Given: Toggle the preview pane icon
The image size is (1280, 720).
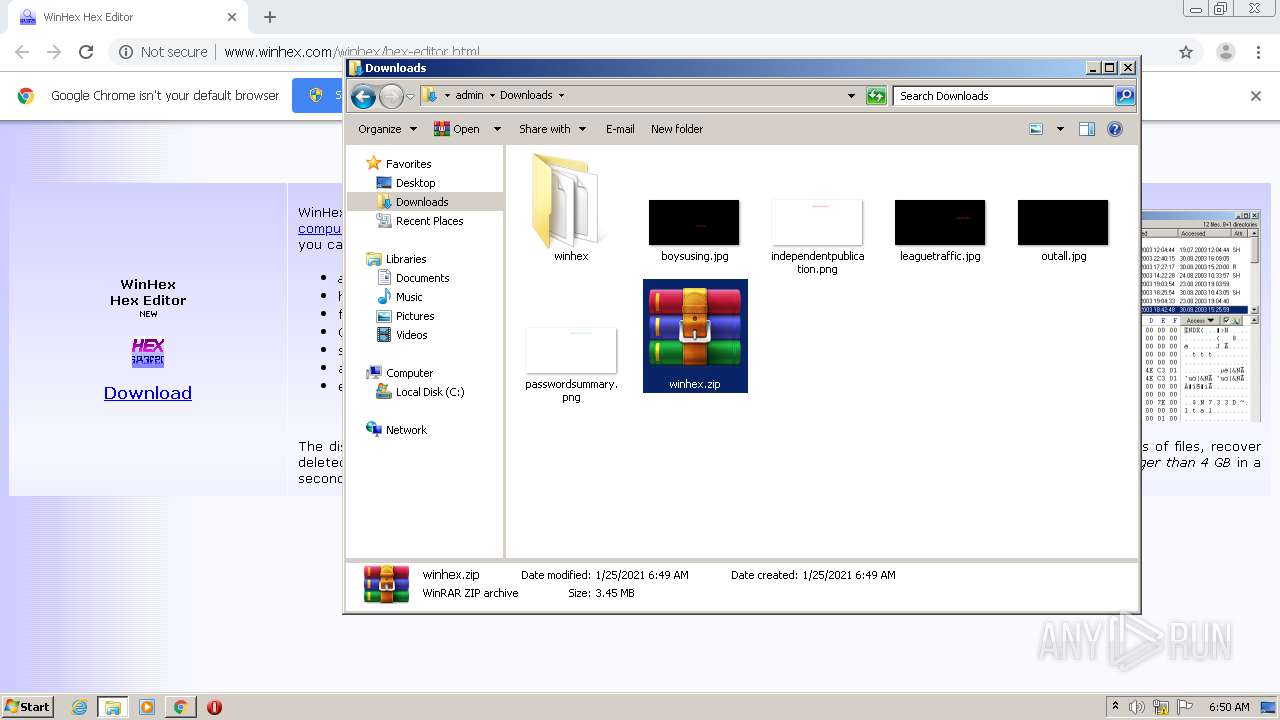Looking at the screenshot, I should tap(1087, 129).
